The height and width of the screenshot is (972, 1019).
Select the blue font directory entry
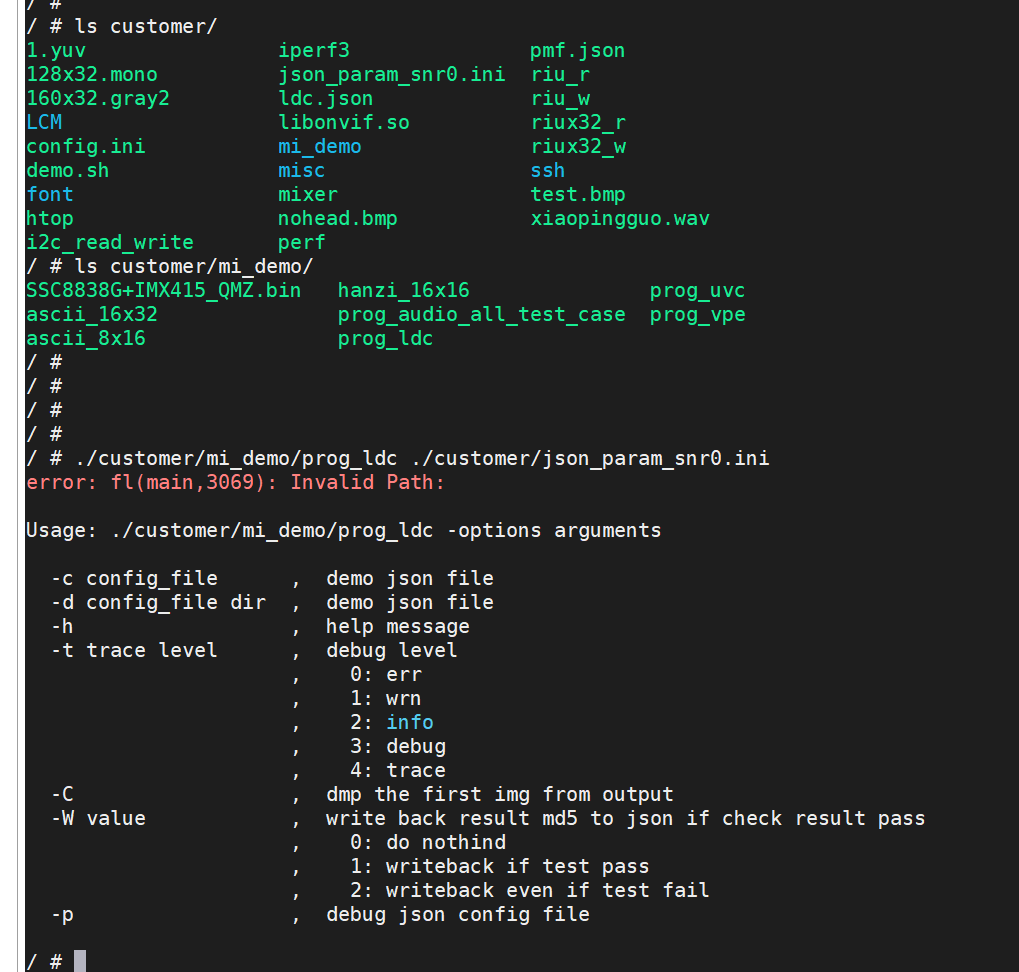tap(50, 195)
